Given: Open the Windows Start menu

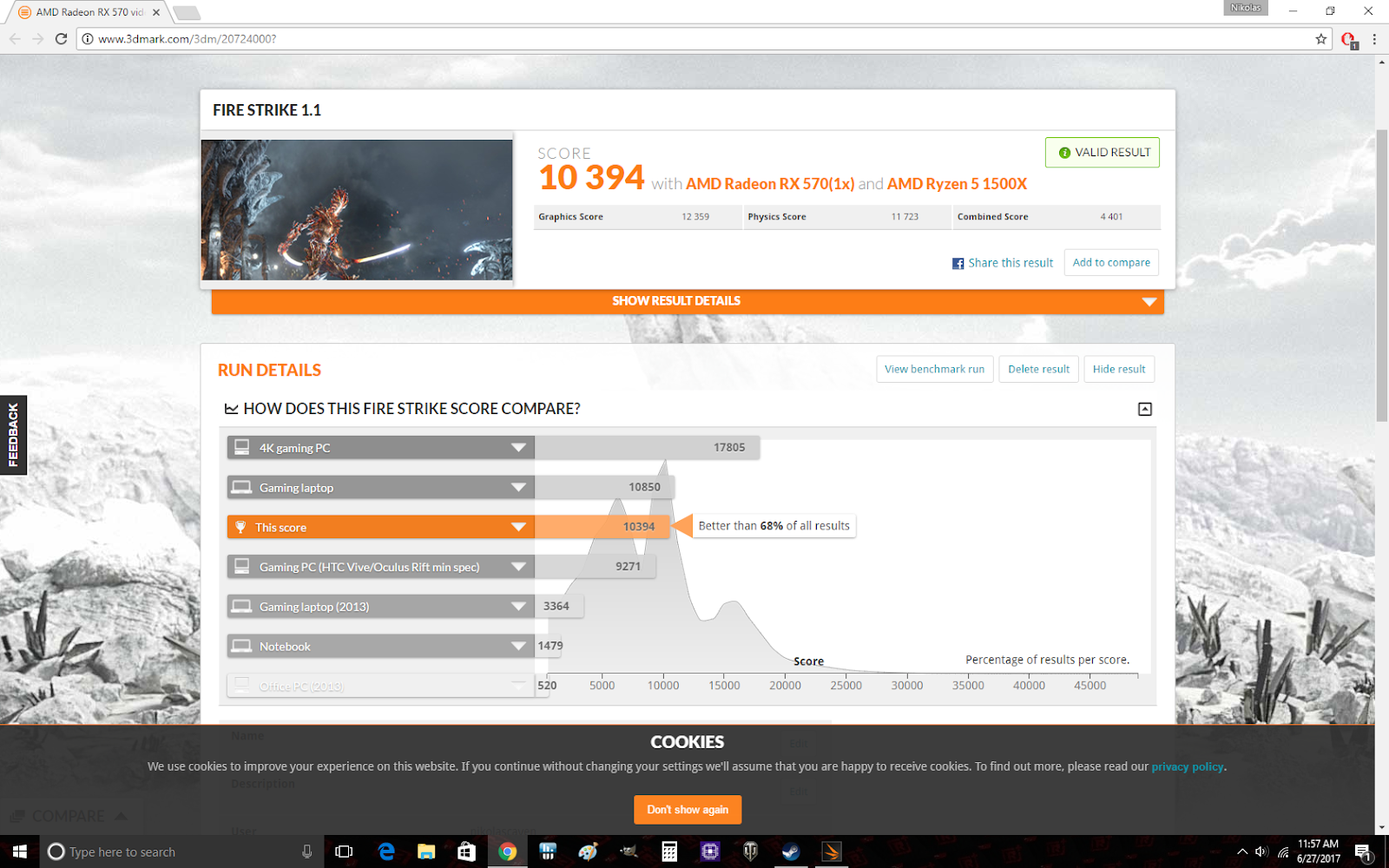Looking at the screenshot, I should point(20,852).
